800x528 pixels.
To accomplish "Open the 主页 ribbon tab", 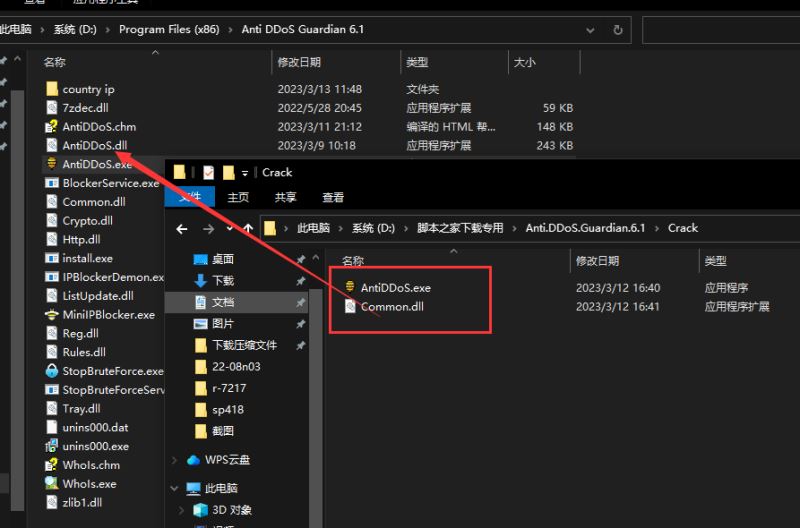I will [x=238, y=197].
